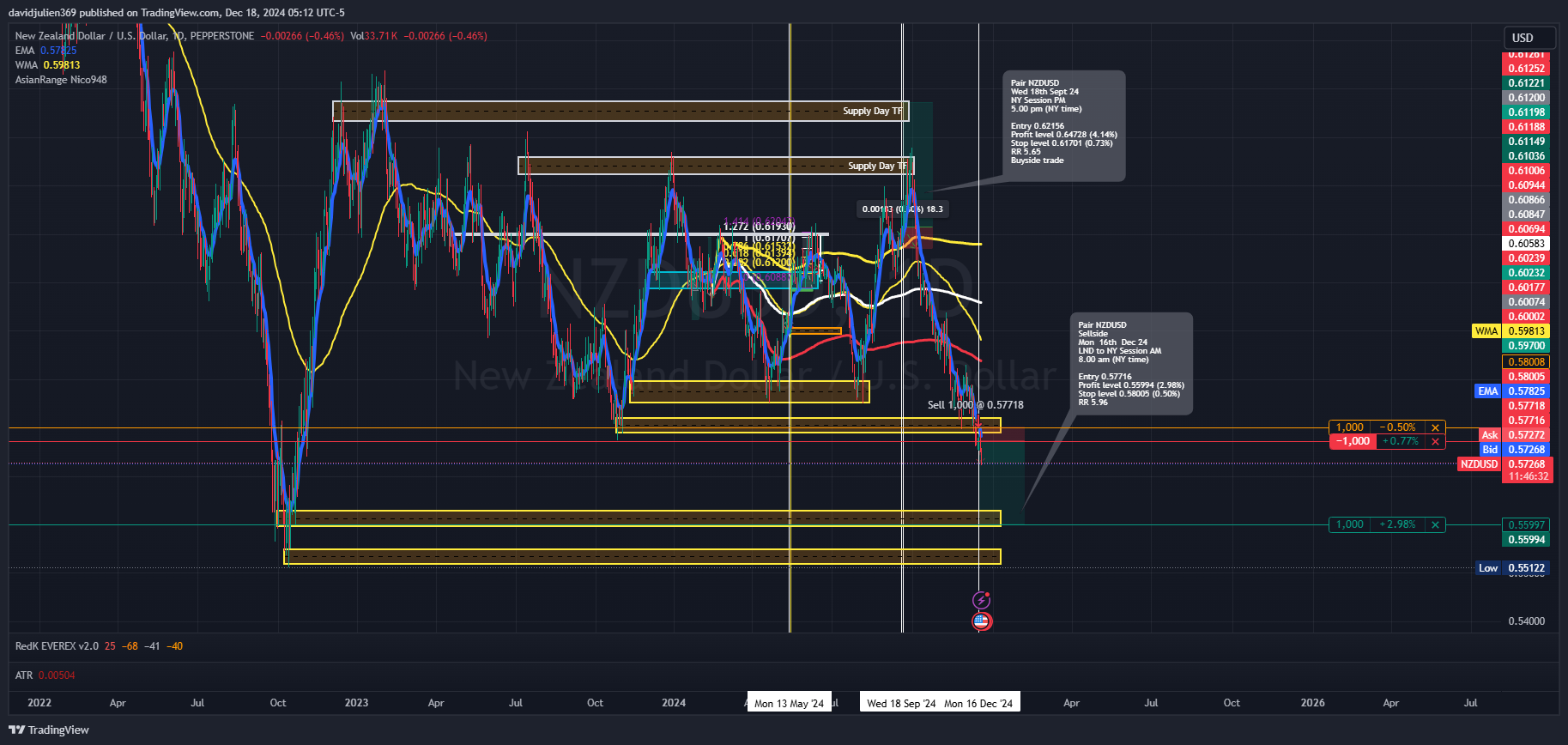Image resolution: width=1568 pixels, height=745 pixels.
Task: Click the 0.00183 18.3 measurement label
Action: 903,209
